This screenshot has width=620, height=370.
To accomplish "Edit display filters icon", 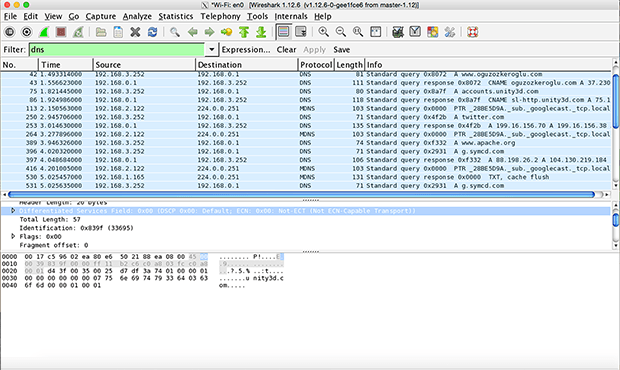I will tap(415, 32).
